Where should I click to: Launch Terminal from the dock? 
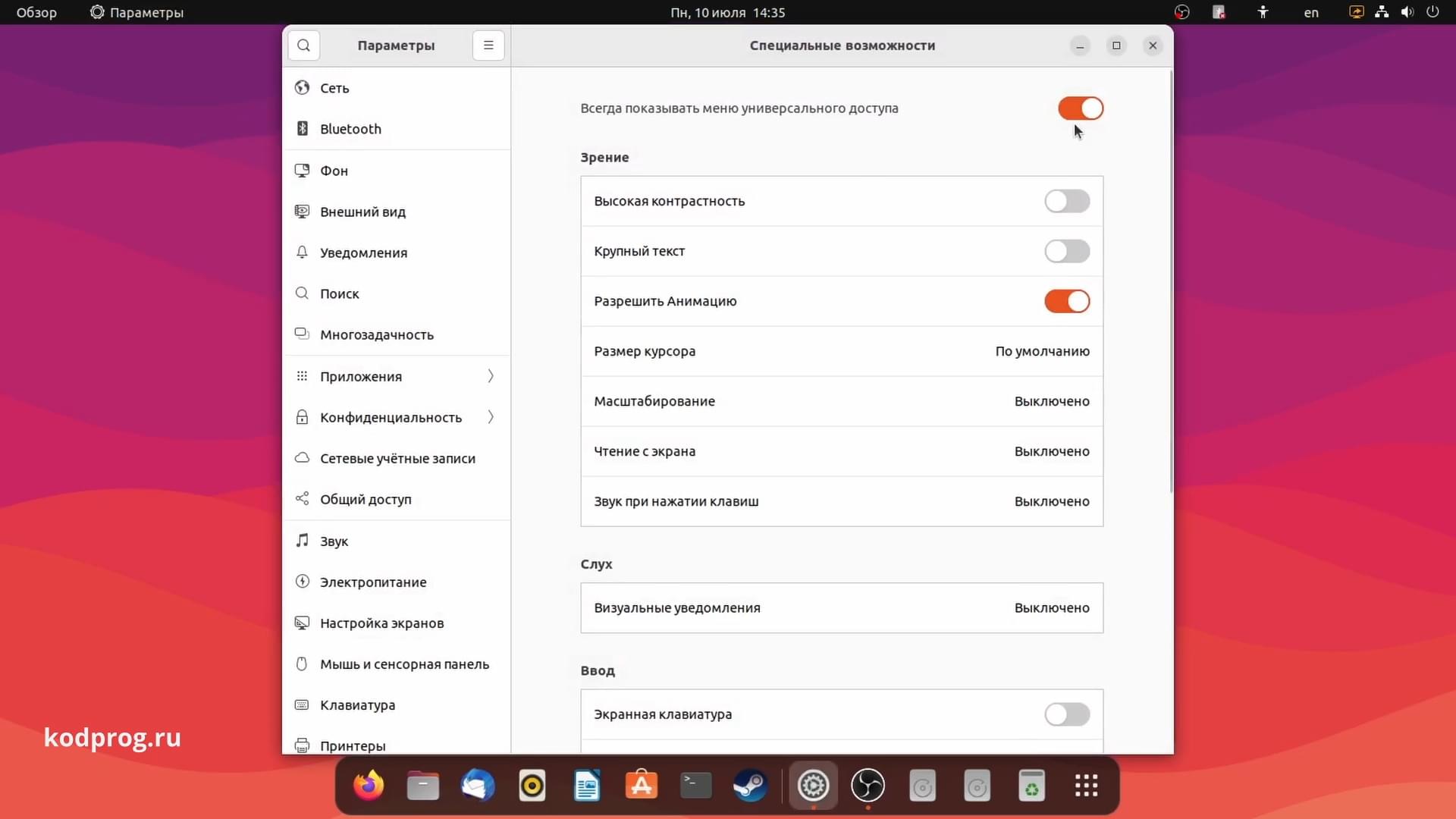click(x=696, y=786)
